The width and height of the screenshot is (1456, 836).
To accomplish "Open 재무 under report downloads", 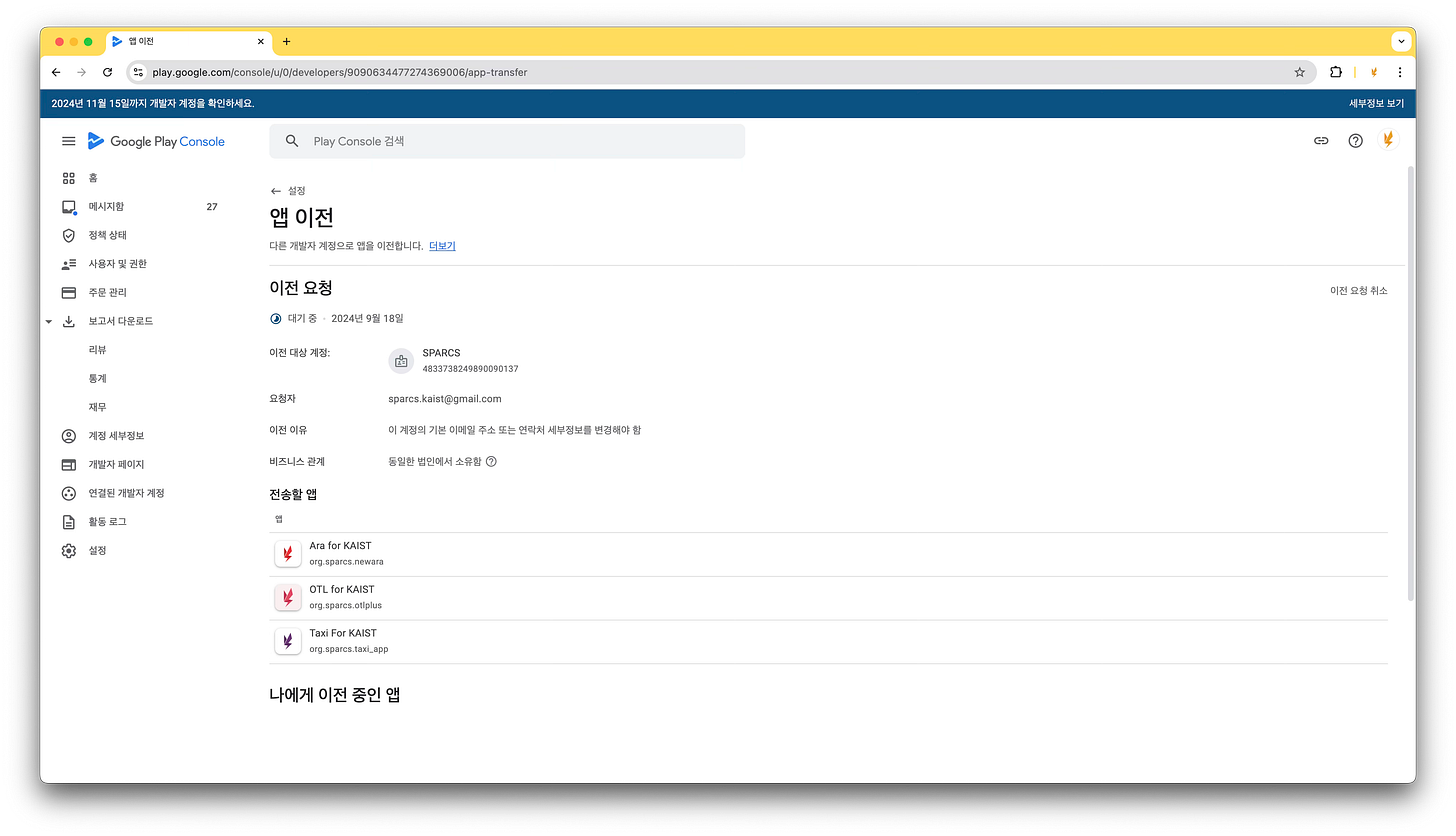I will pos(97,407).
